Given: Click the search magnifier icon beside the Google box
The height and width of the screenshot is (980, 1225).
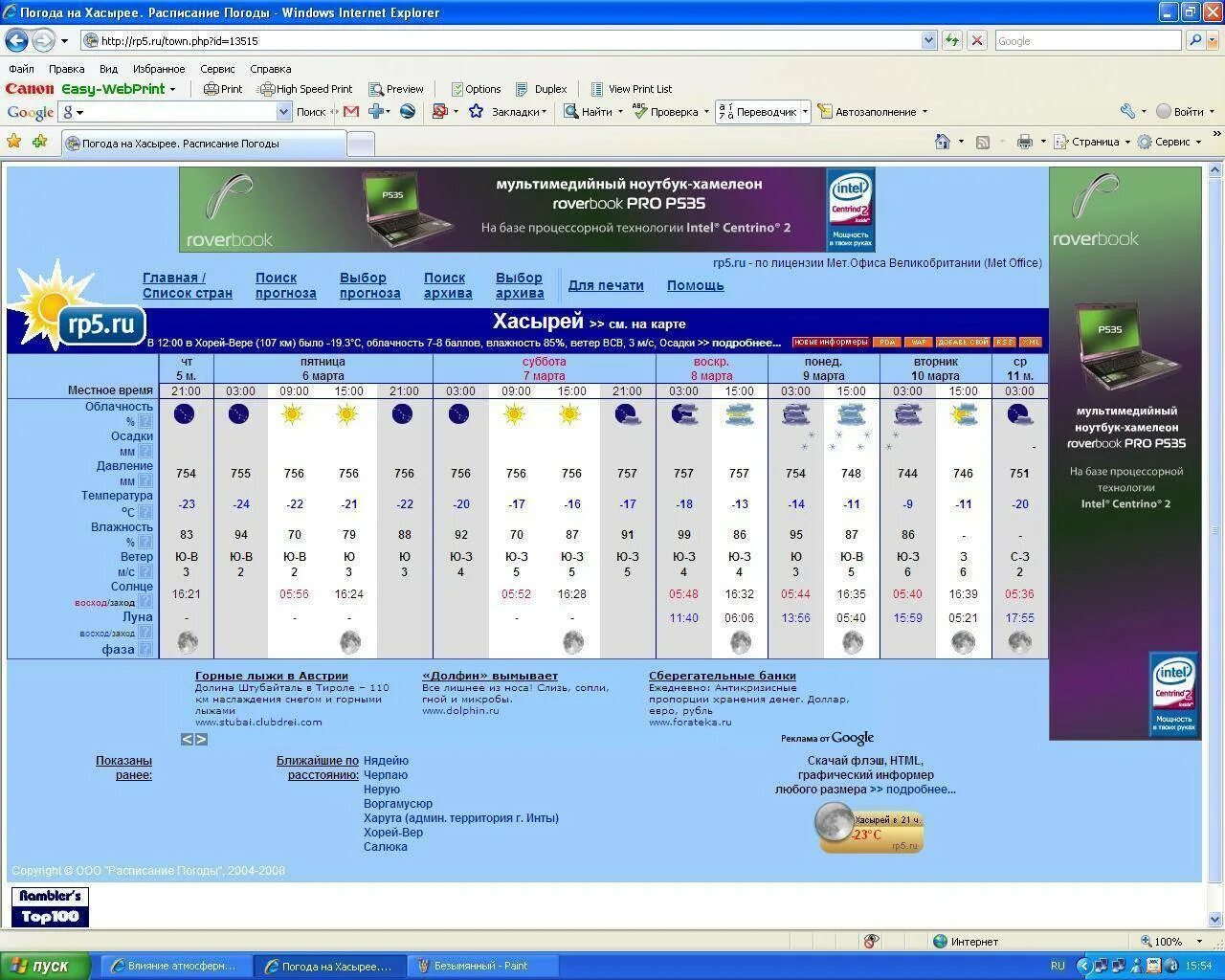Looking at the screenshot, I should (x=1195, y=40).
